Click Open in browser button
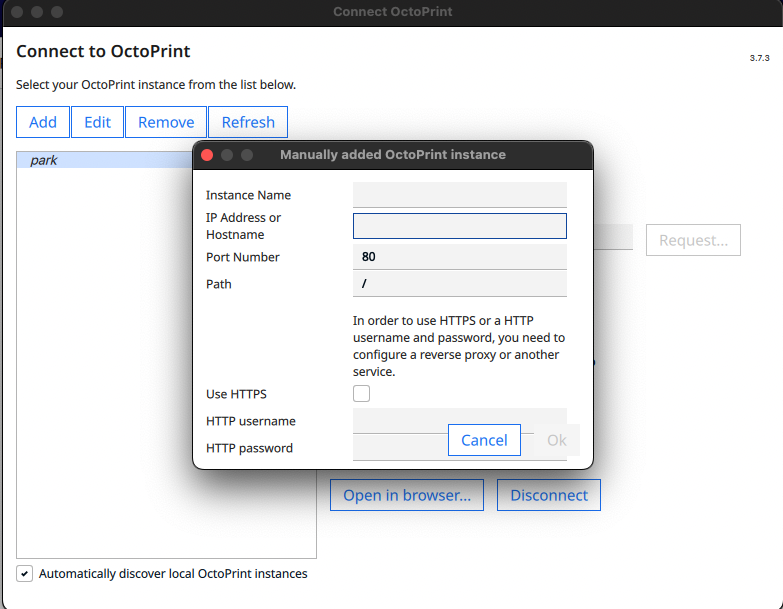The image size is (783, 609). point(406,495)
